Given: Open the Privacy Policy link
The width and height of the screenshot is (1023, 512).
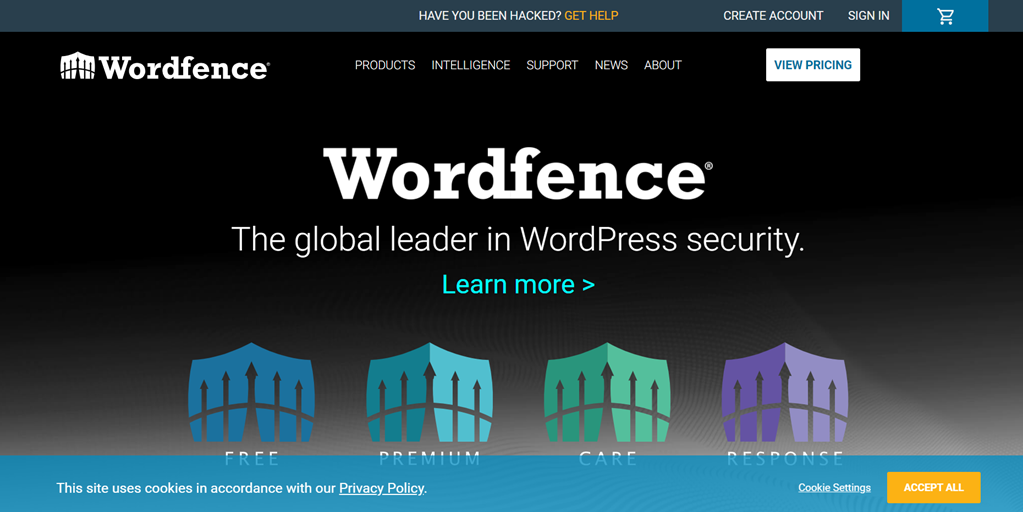Looking at the screenshot, I should [381, 488].
